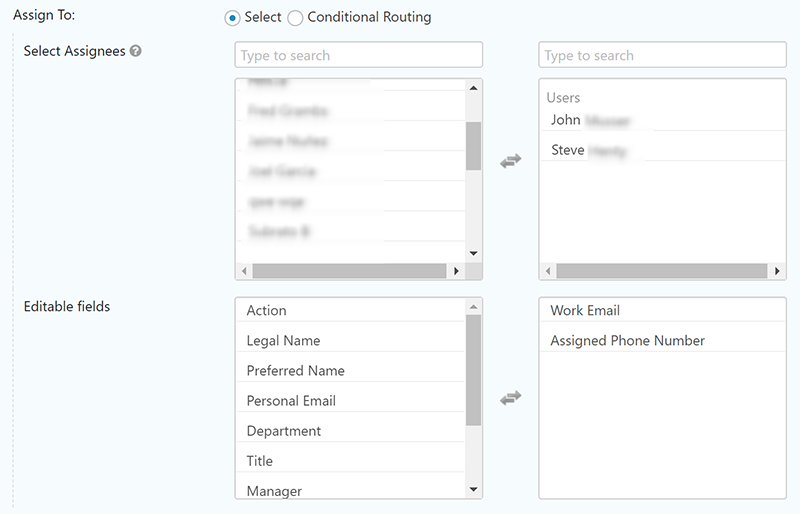Click the editable fields vertical scrollbar thumb

tap(473, 370)
